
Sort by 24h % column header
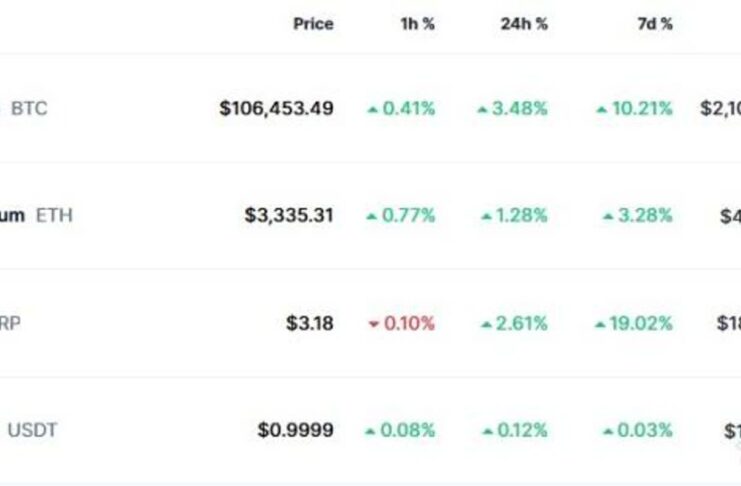pos(524,24)
